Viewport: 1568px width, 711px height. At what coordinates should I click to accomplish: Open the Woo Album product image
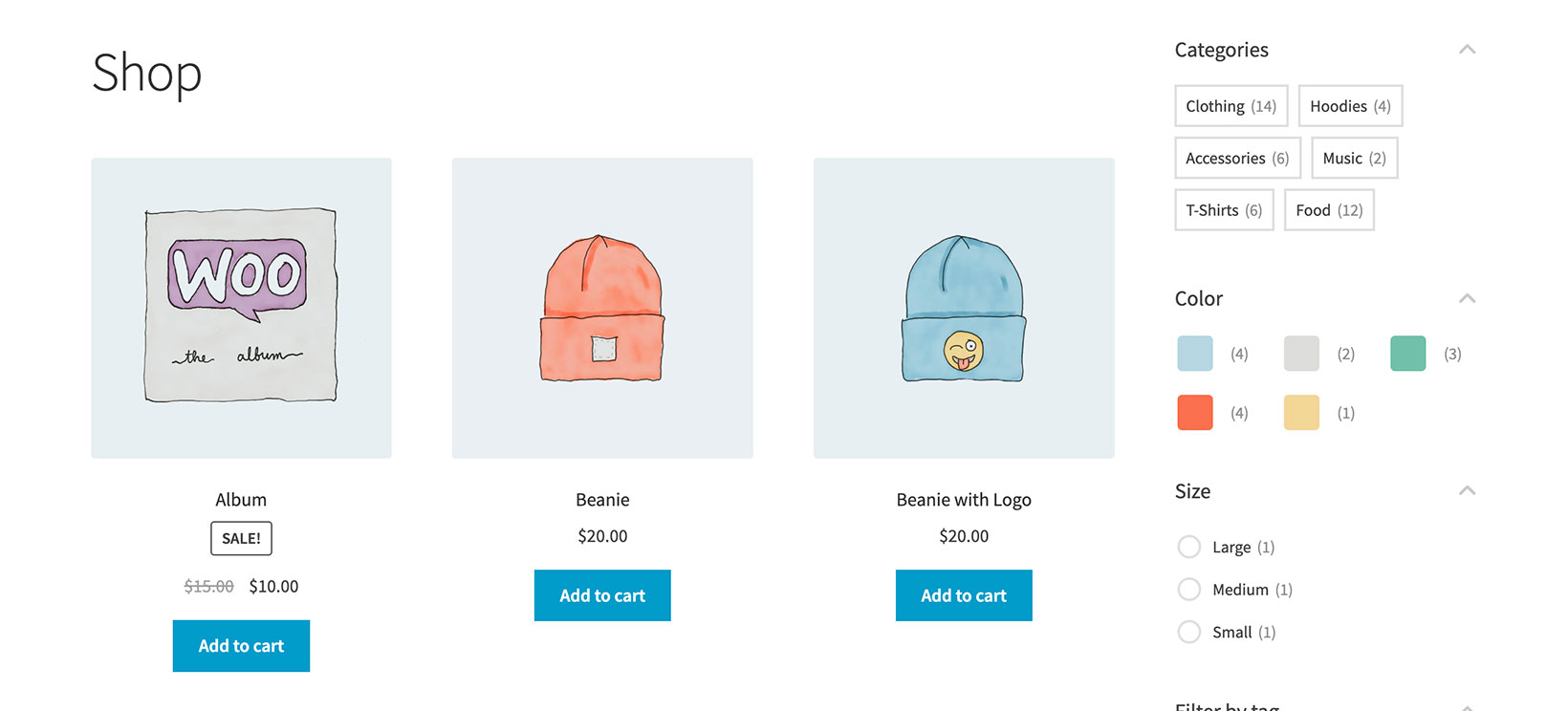pyautogui.click(x=241, y=308)
